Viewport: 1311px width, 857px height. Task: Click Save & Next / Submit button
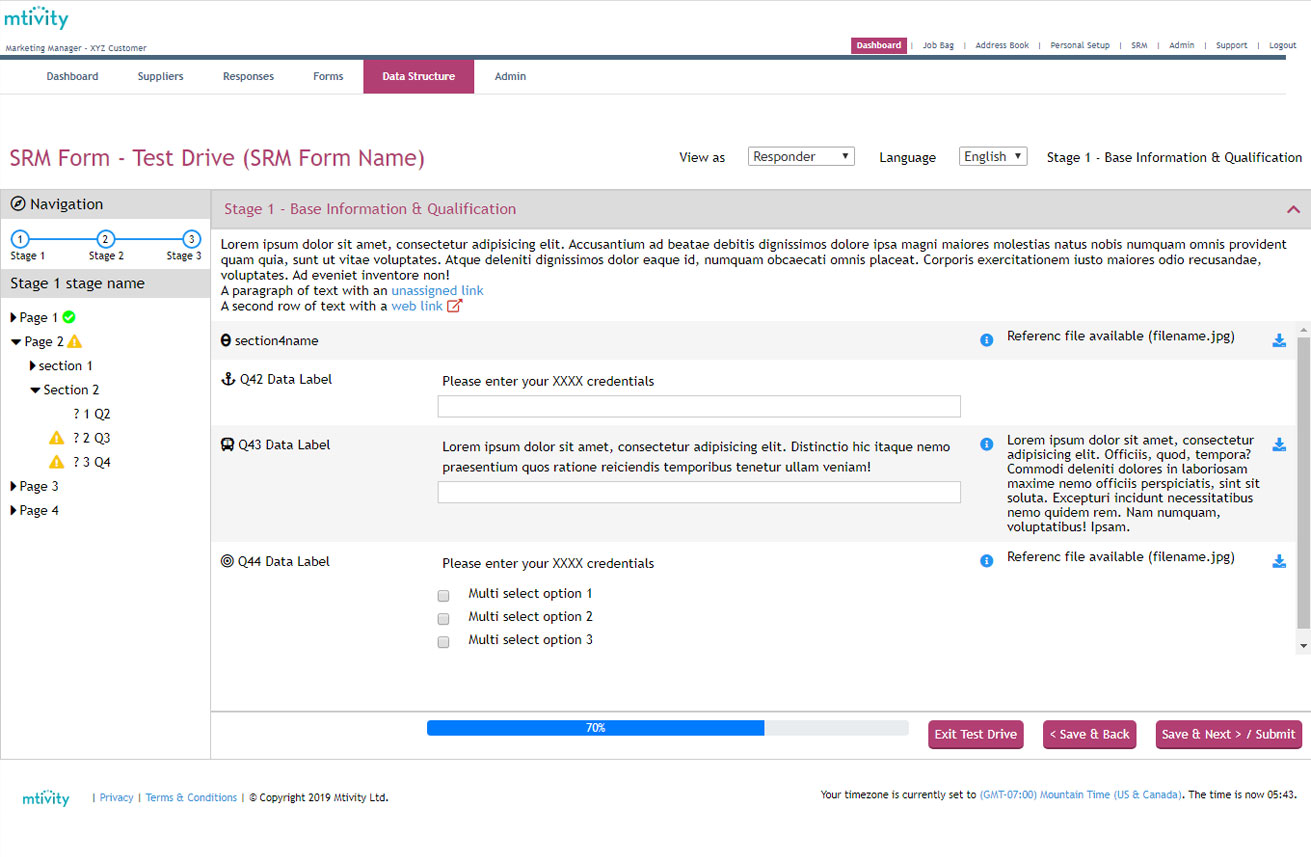[x=1229, y=734]
